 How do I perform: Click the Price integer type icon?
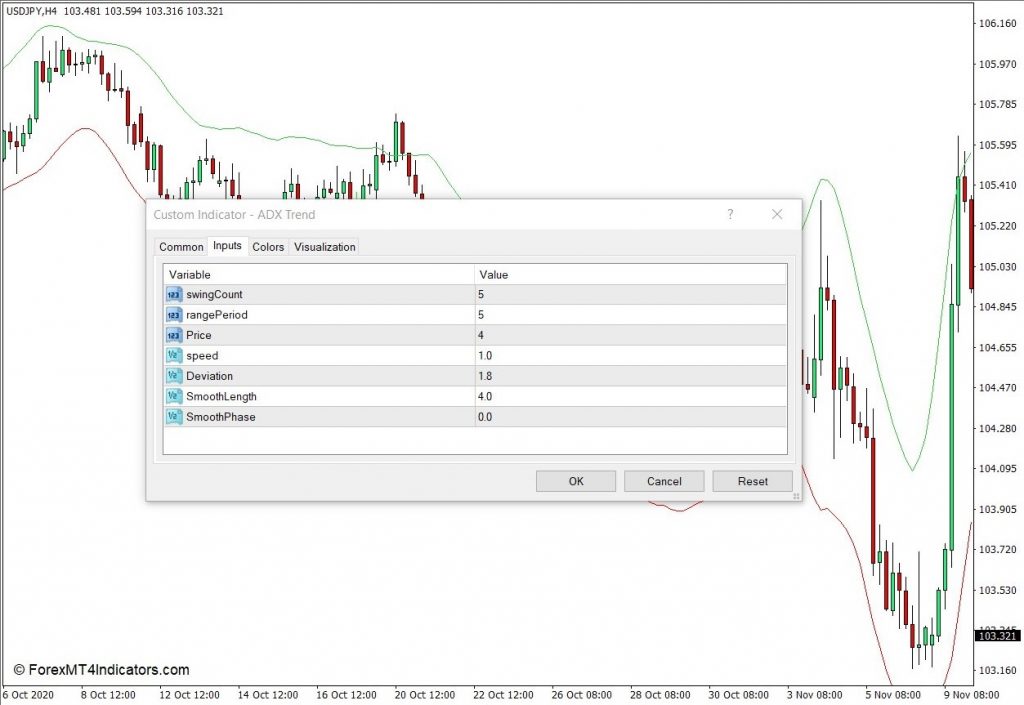click(x=174, y=335)
